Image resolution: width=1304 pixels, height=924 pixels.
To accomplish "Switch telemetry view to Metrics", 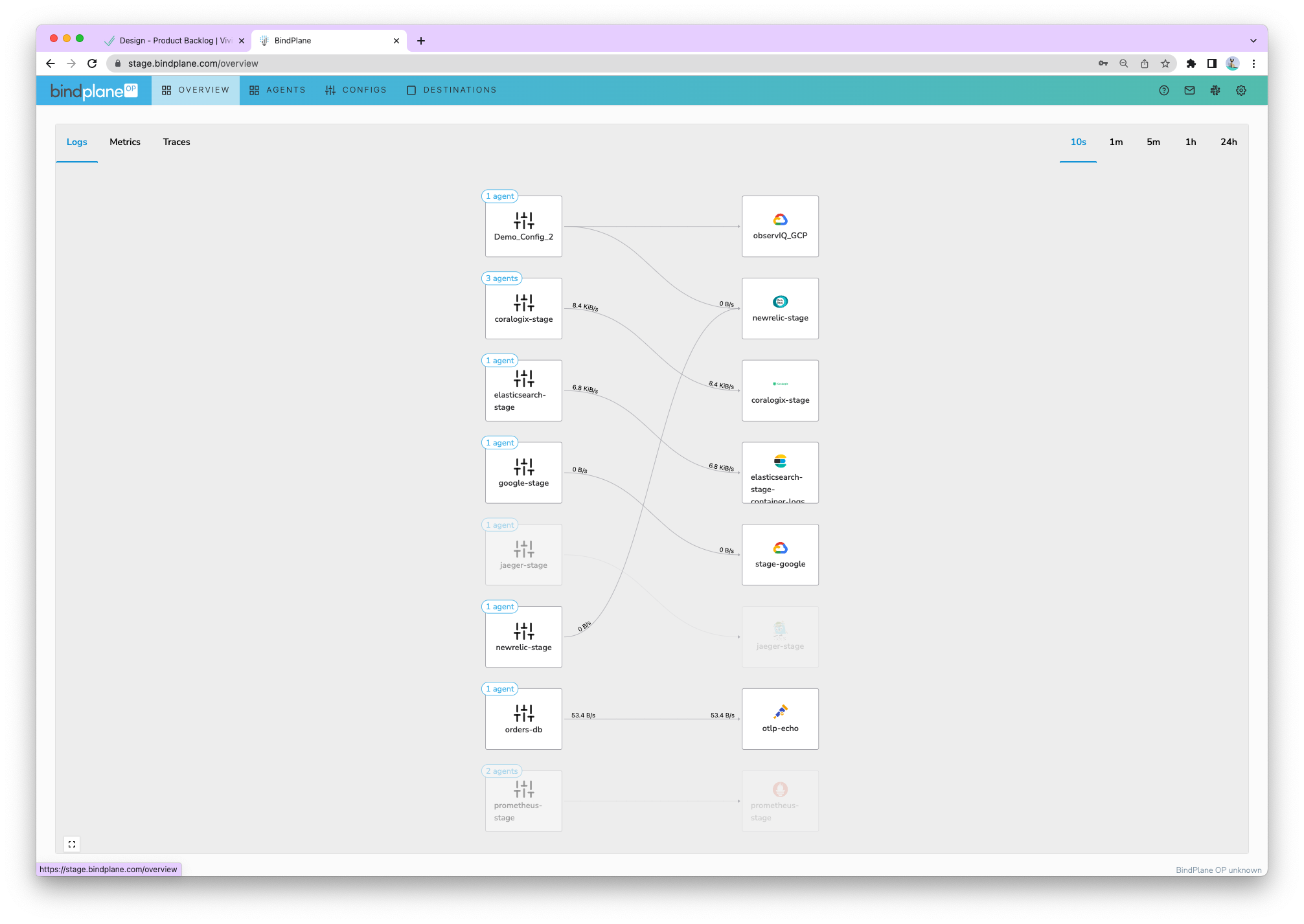I will coord(125,142).
